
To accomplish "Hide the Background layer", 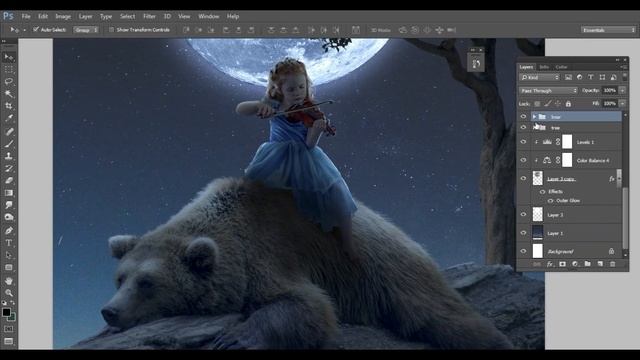I will tap(523, 251).
